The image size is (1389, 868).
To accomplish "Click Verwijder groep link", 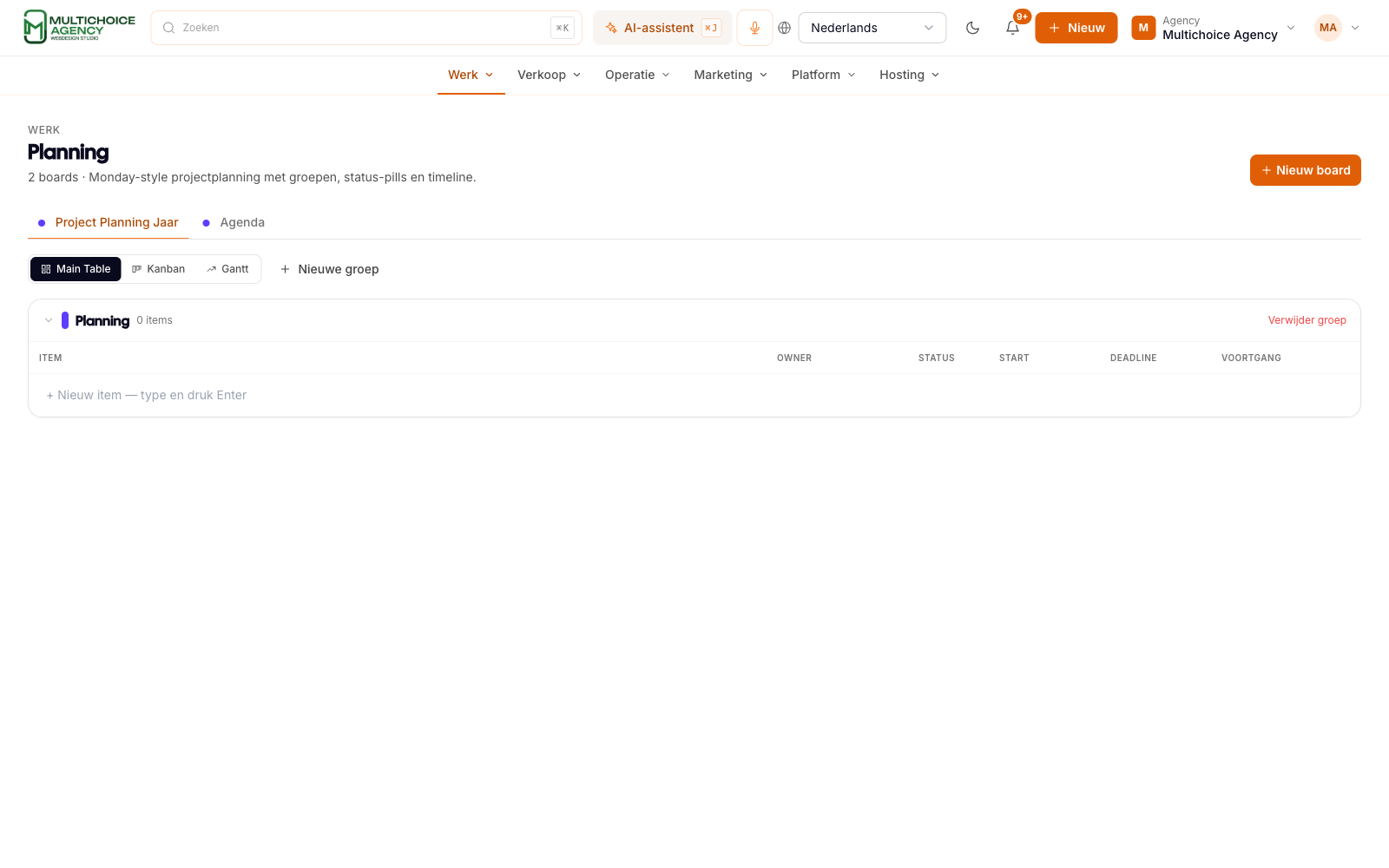I will (x=1307, y=320).
